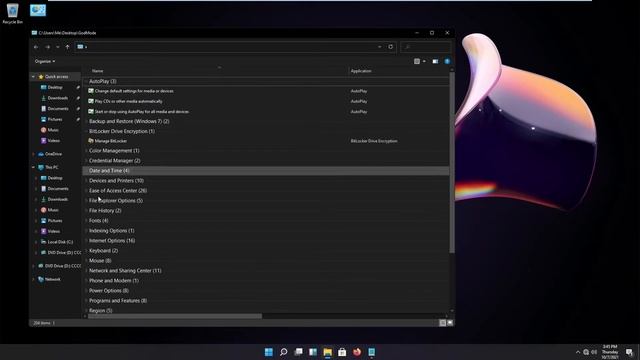Viewport: 640px width, 360px height.
Task: Select Desktop under Quick access
Action: (x=55, y=87)
